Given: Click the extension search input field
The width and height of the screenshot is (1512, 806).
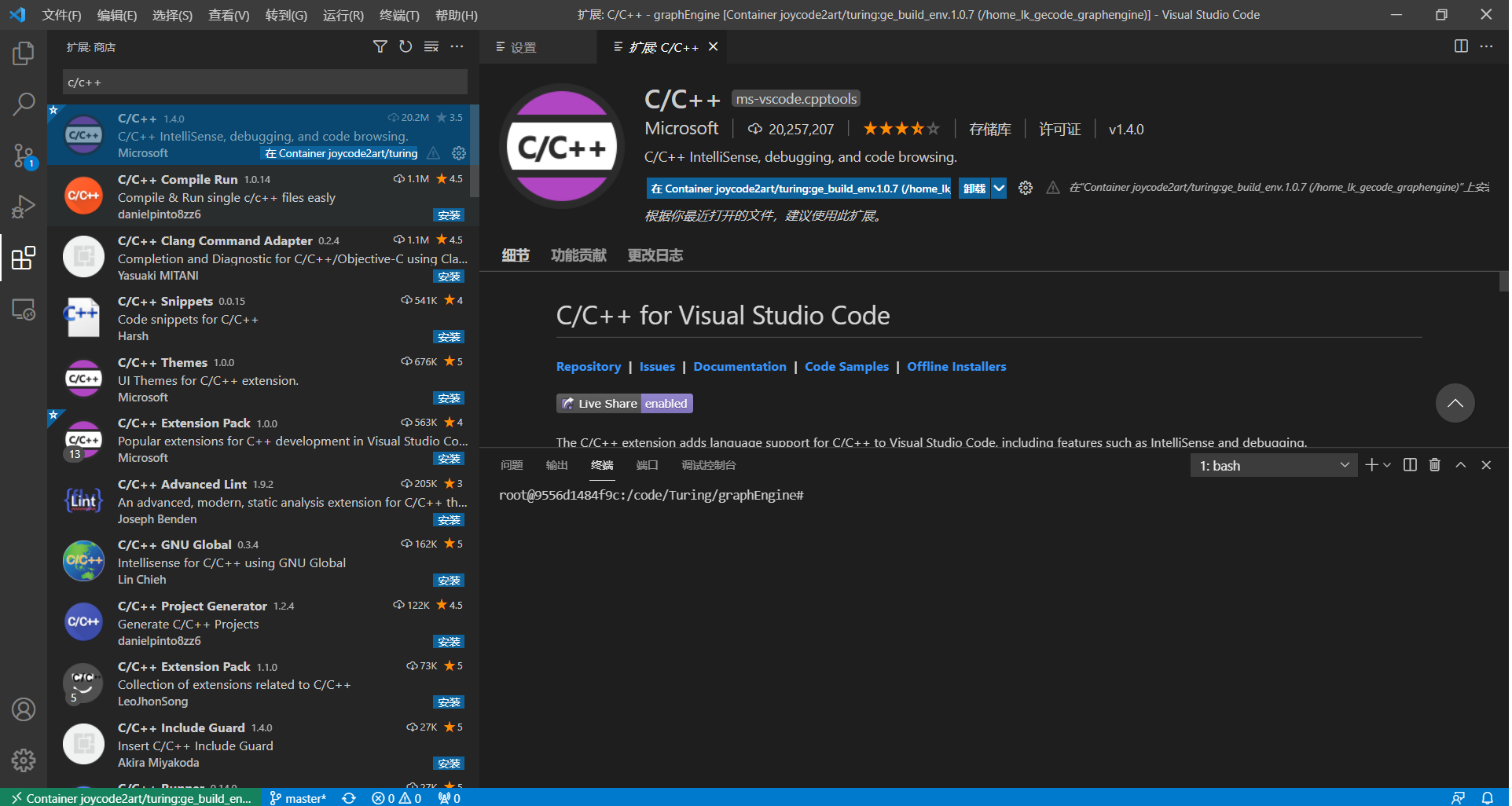Looking at the screenshot, I should (265, 82).
